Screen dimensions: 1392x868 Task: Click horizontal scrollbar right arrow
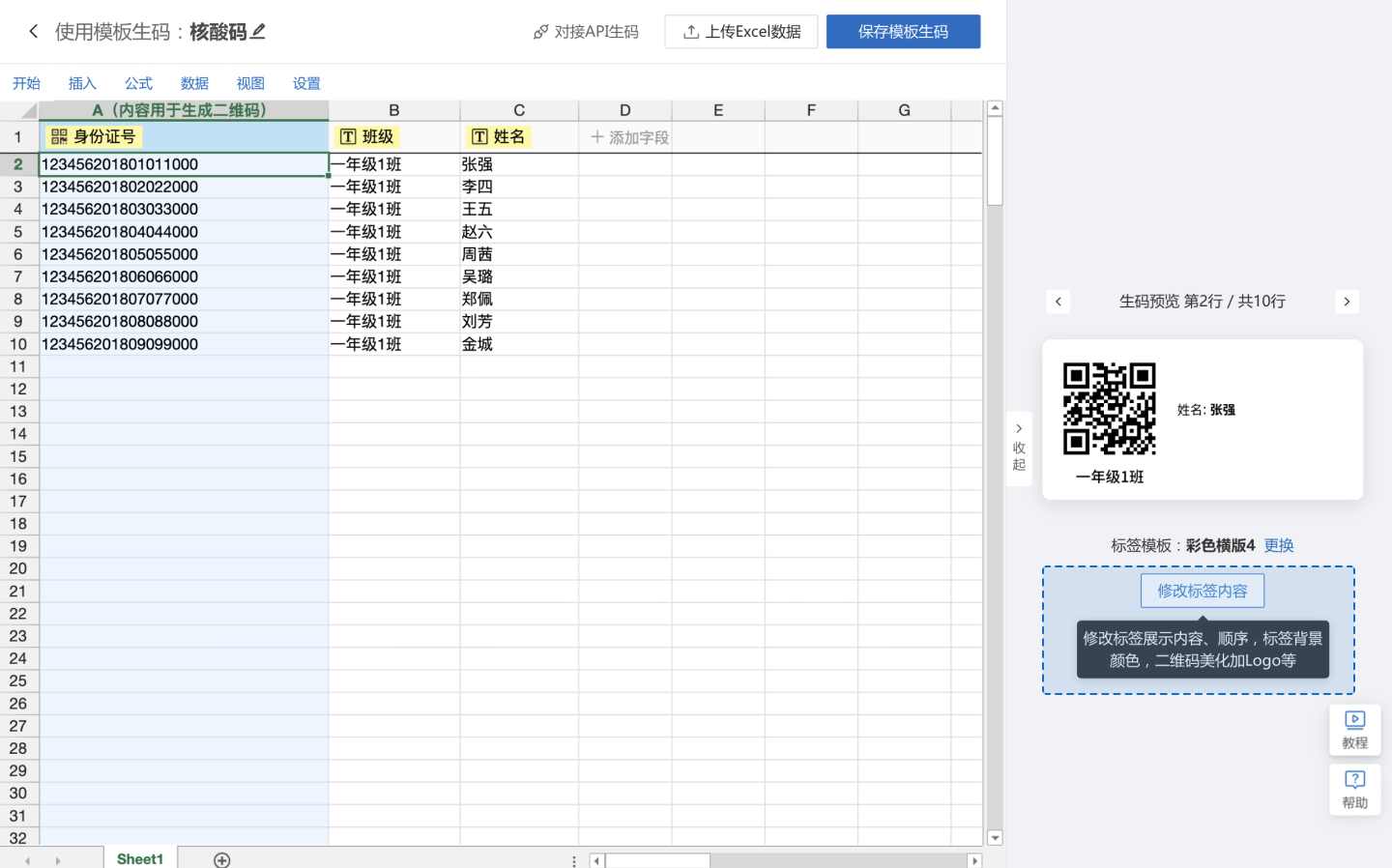point(974,860)
